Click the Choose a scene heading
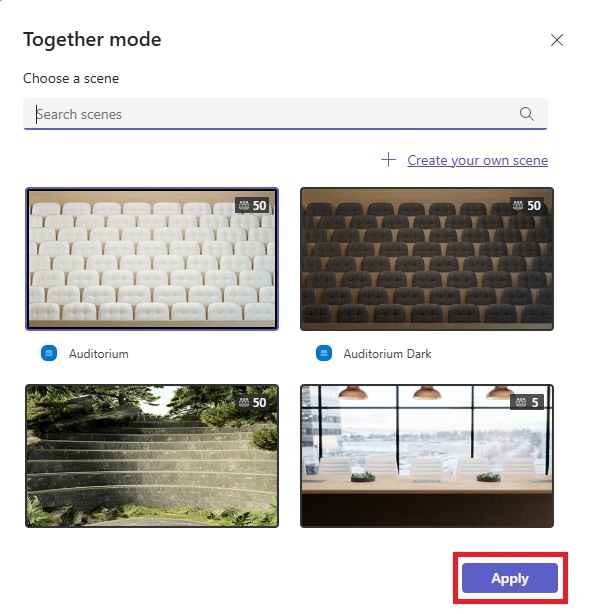 point(71,78)
